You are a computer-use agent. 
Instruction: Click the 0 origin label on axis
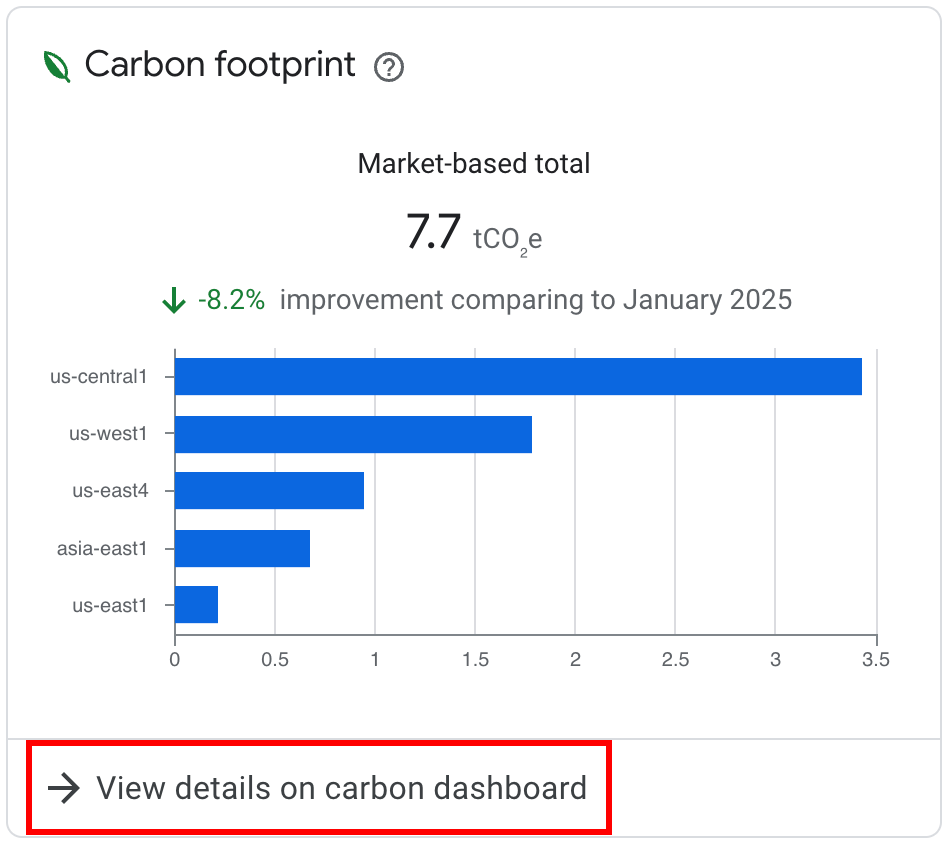[x=176, y=660]
